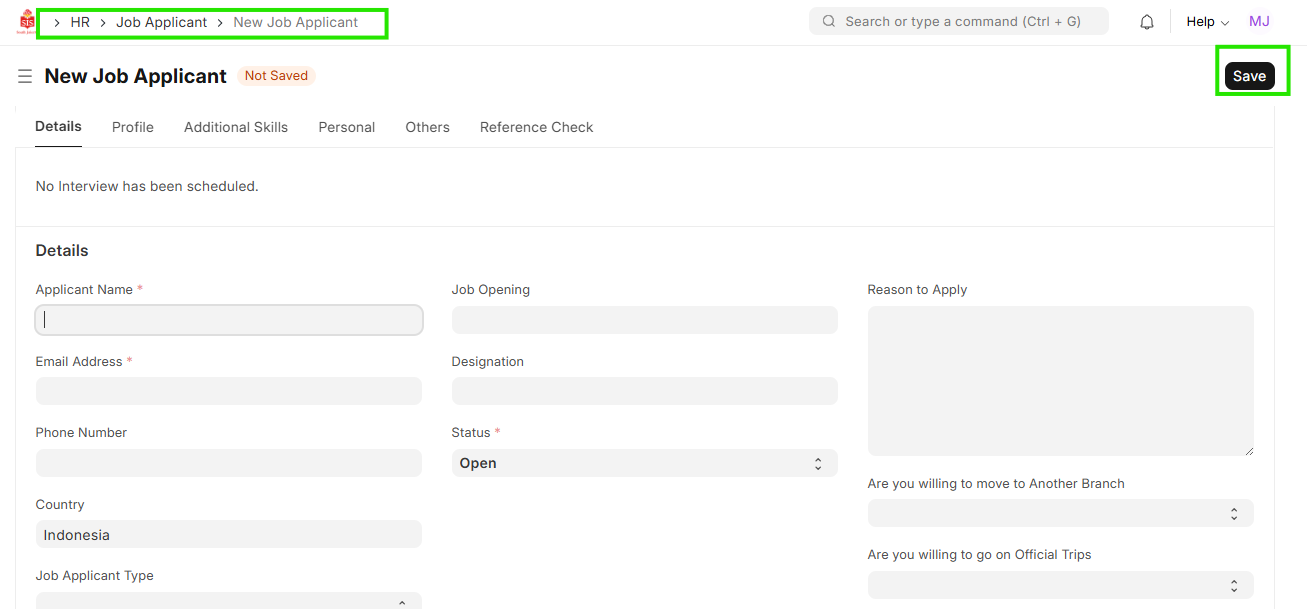This screenshot has height=609, width=1307.
Task: Select the Personal tab
Action: point(347,127)
